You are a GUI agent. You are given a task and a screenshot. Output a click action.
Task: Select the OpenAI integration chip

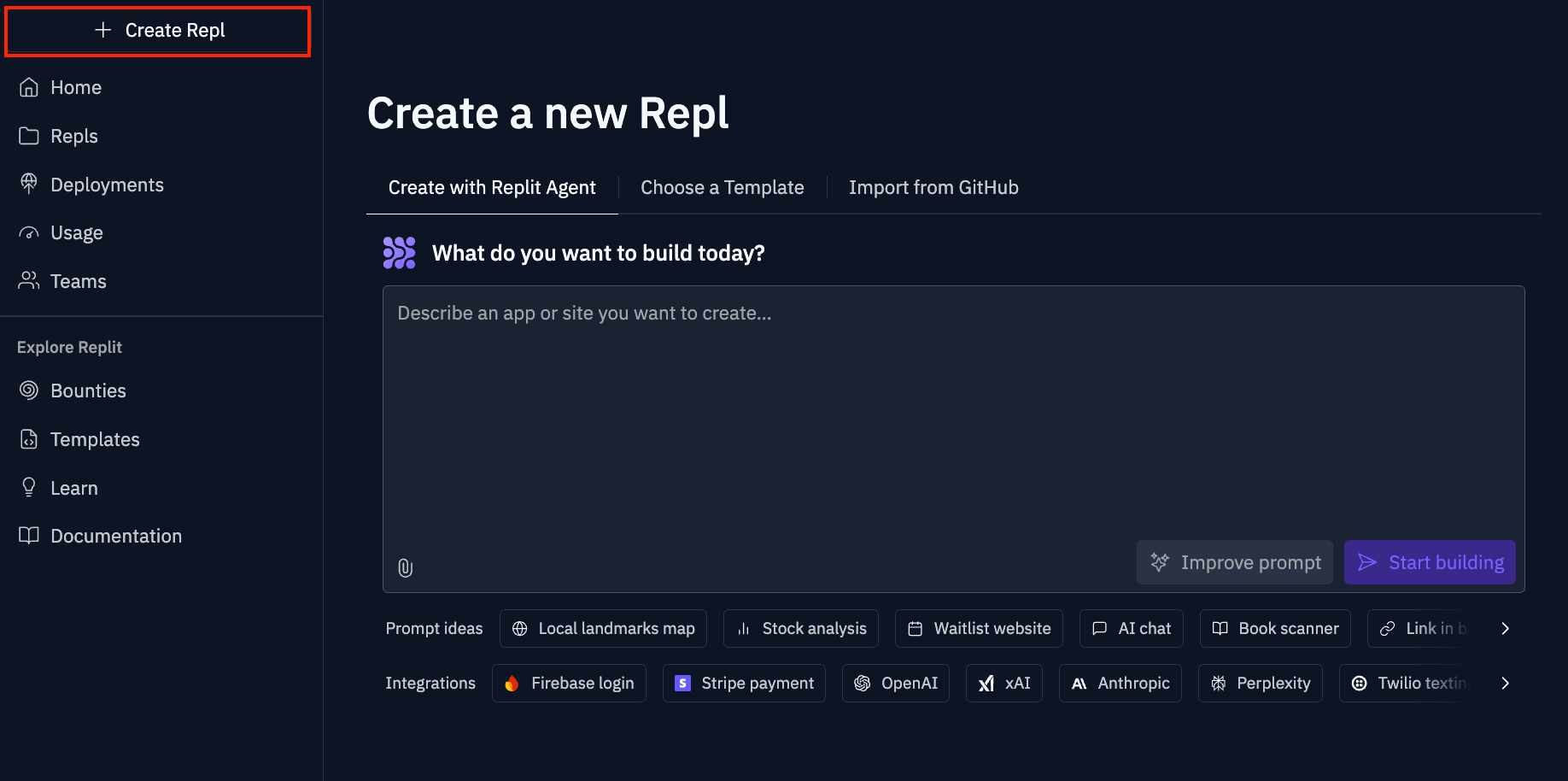pyautogui.click(x=896, y=683)
